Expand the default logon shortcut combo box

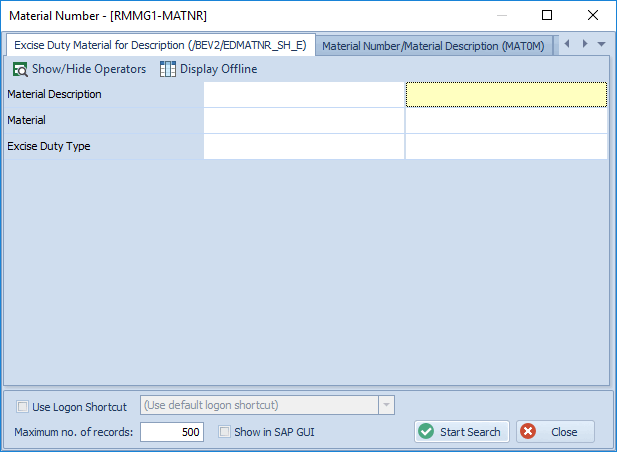[x=386, y=405]
